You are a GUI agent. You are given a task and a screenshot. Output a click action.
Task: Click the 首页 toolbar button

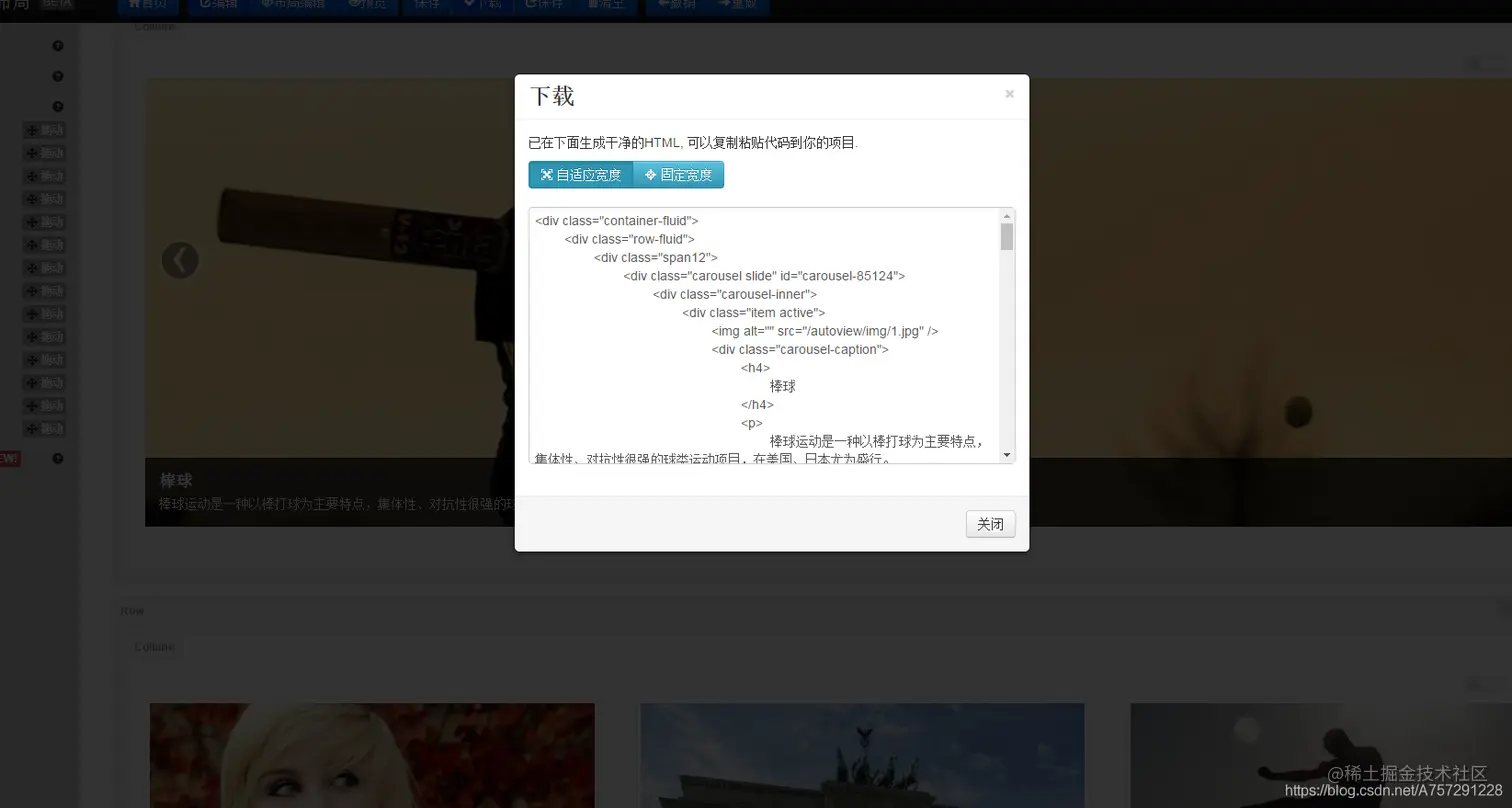point(148,6)
